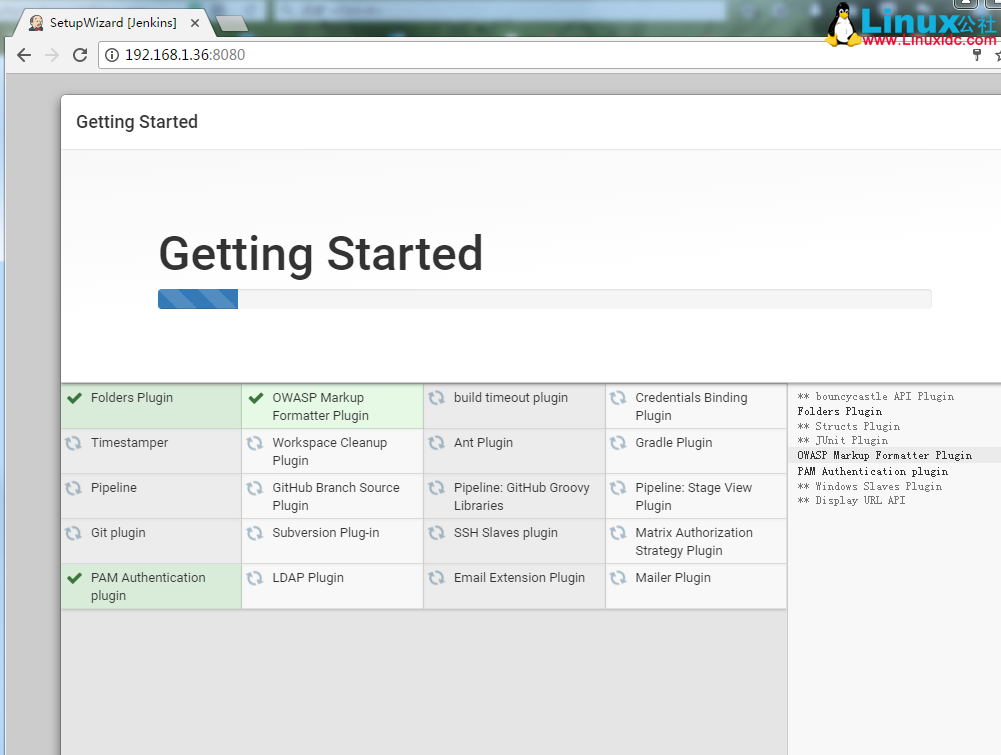Click the back navigation arrow
1001x755 pixels.
click(23, 55)
